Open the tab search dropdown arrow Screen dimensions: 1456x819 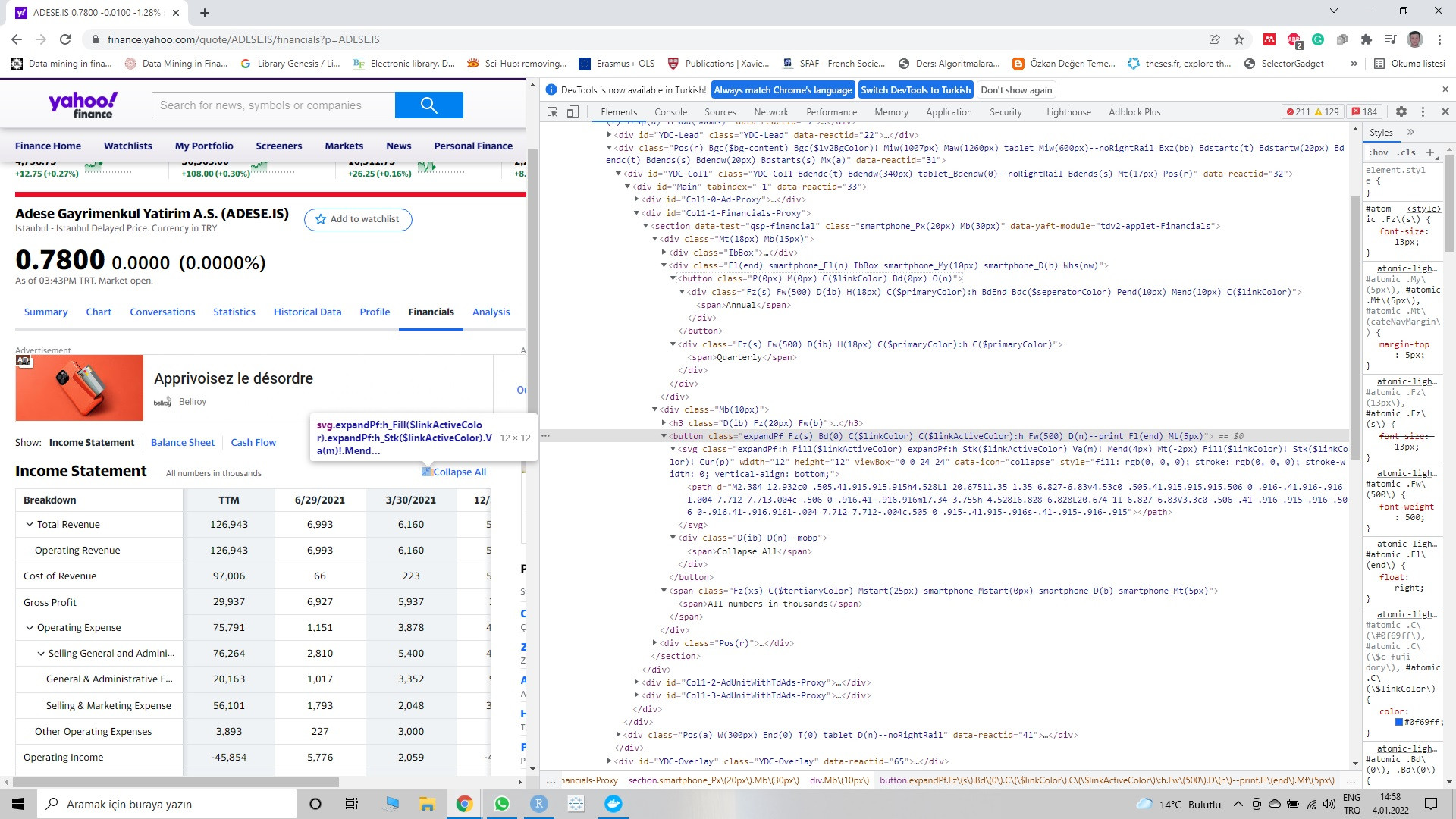point(1334,11)
